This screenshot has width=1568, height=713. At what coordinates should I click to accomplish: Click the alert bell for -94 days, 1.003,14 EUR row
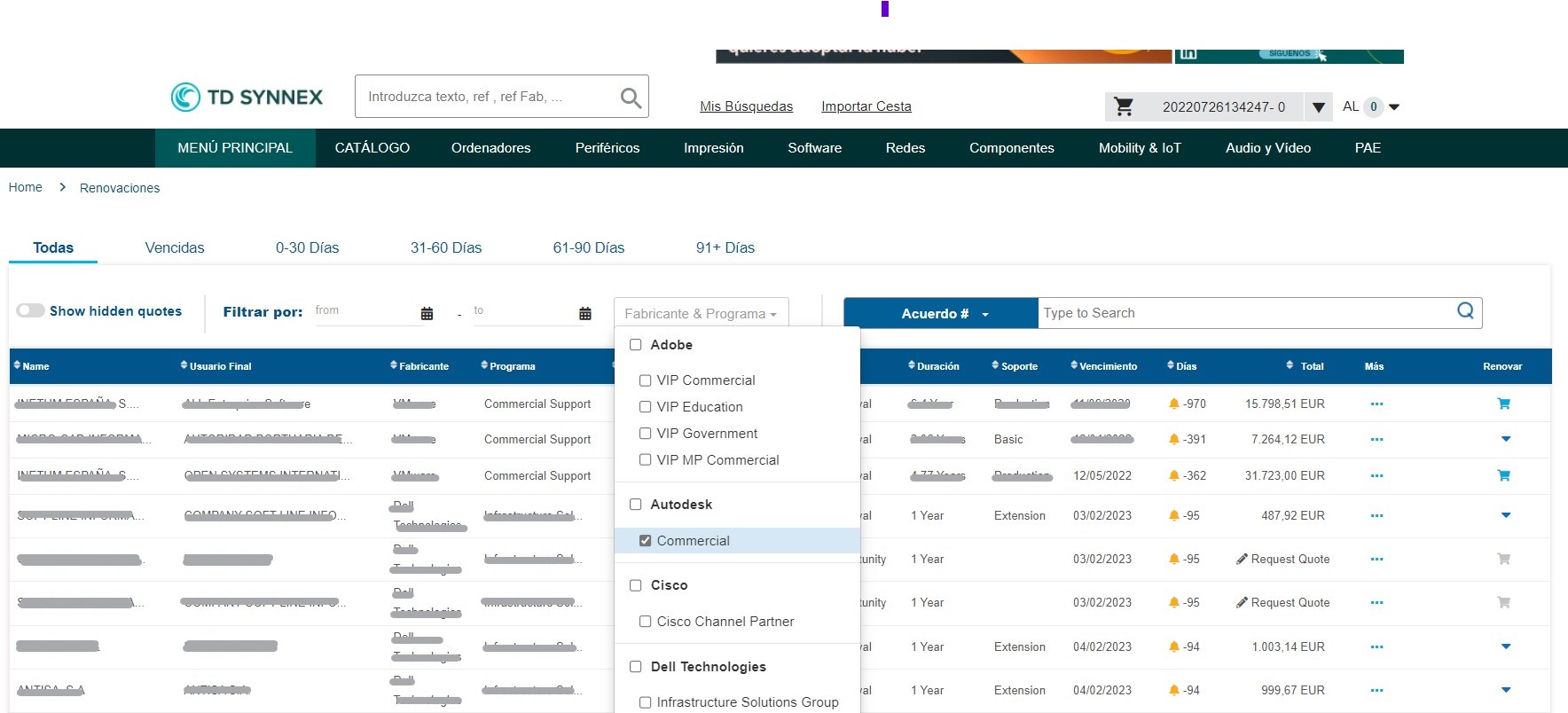(x=1174, y=646)
